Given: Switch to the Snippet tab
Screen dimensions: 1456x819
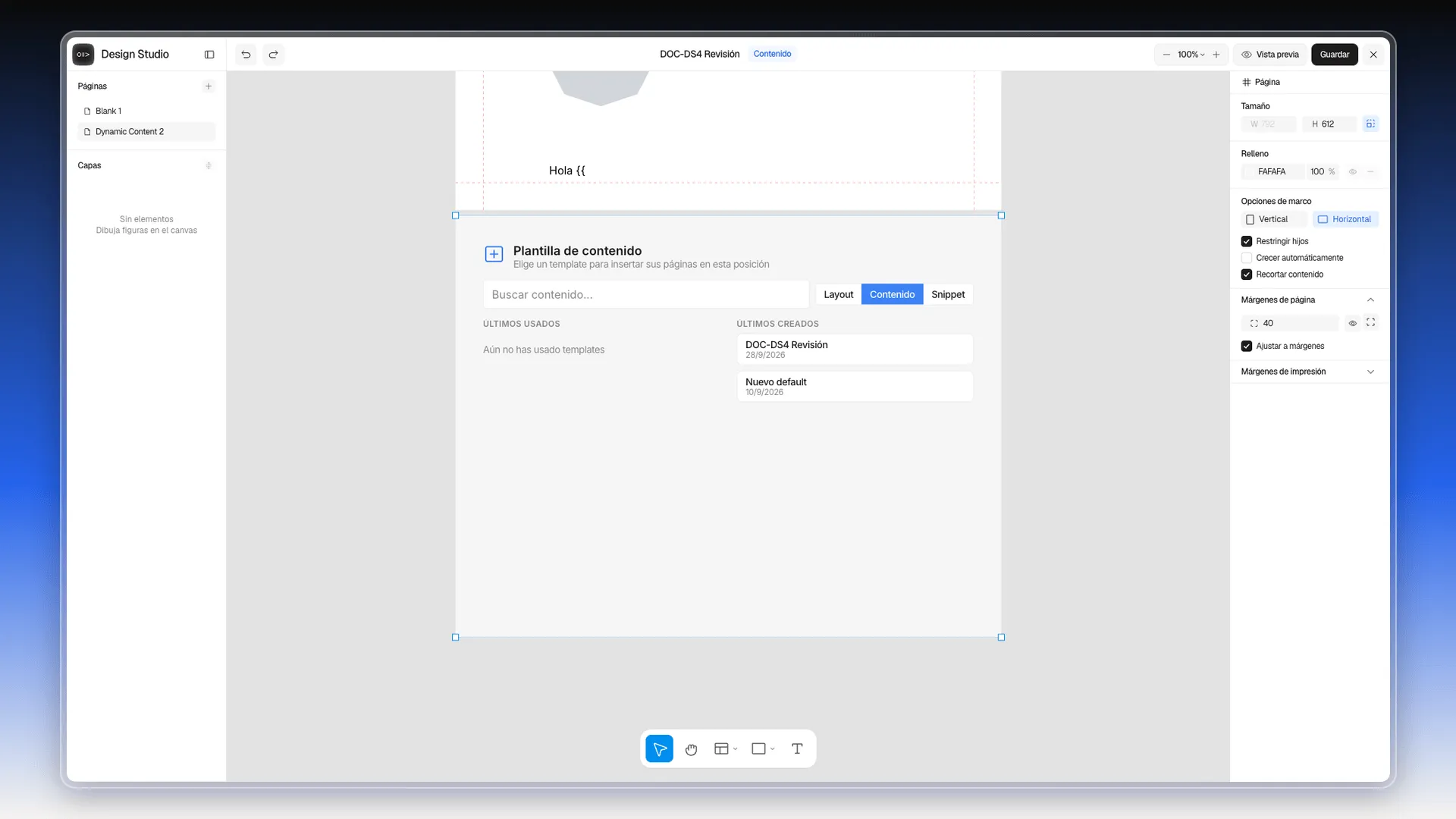Looking at the screenshot, I should pos(948,295).
